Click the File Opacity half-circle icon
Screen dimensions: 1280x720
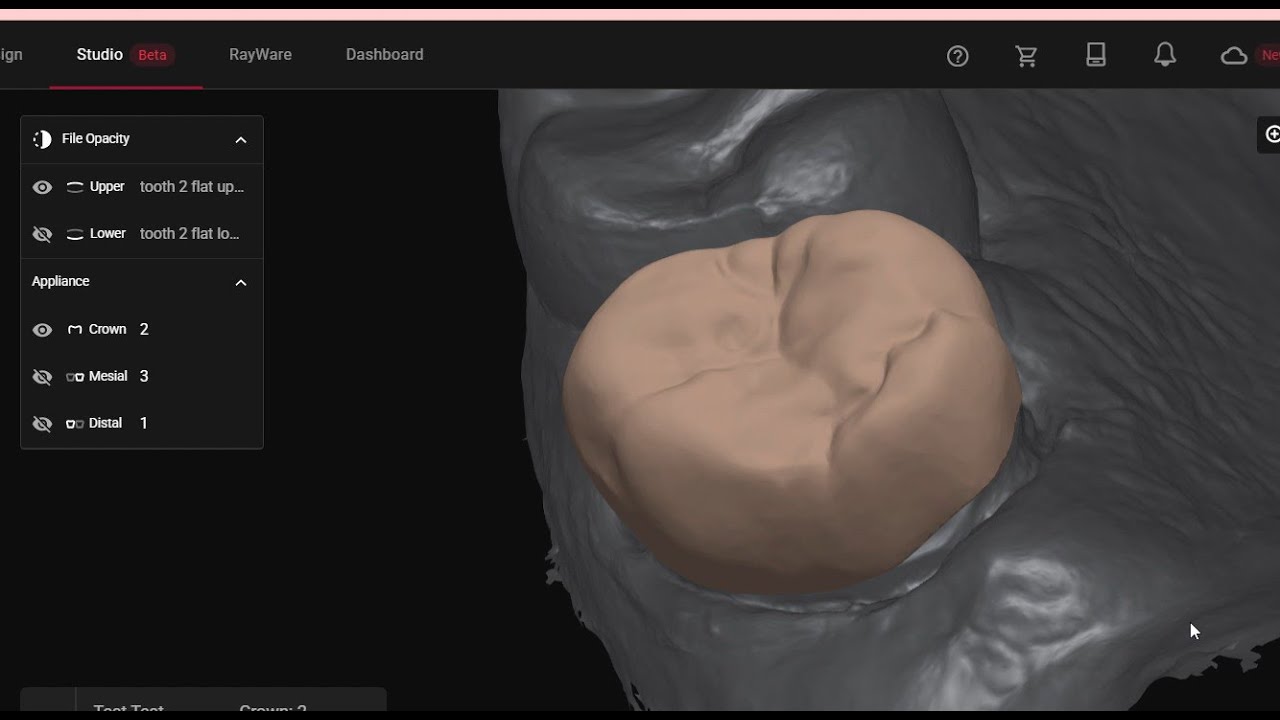point(42,139)
